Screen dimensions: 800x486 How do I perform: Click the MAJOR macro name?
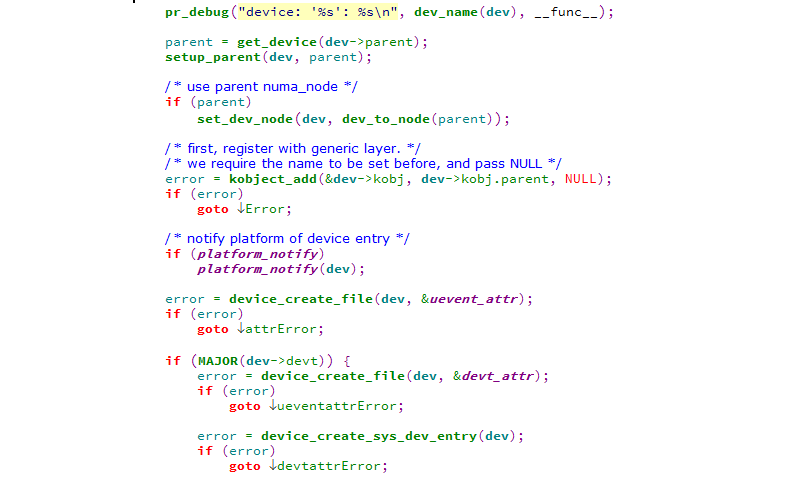[x=217, y=360]
